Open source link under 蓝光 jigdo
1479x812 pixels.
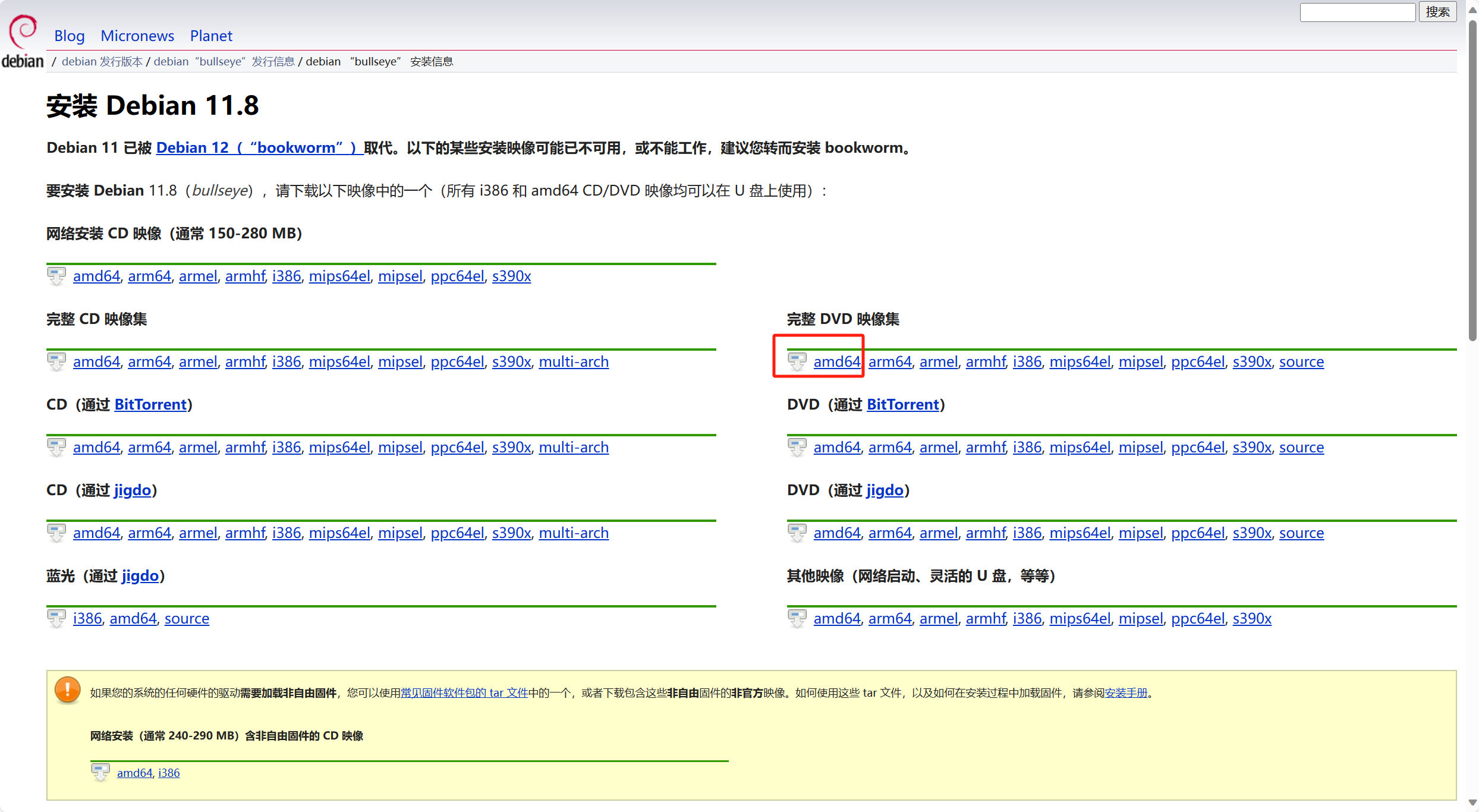[x=187, y=618]
